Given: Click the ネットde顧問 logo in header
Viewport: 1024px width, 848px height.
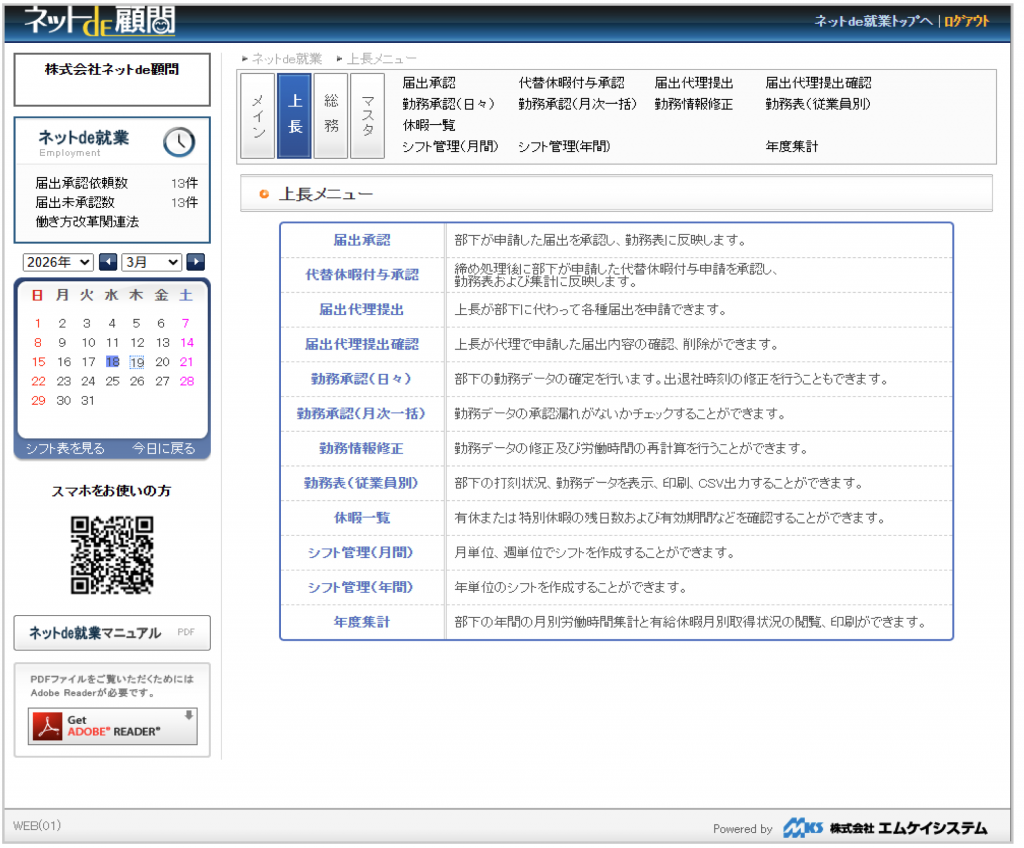Looking at the screenshot, I should click(x=101, y=22).
